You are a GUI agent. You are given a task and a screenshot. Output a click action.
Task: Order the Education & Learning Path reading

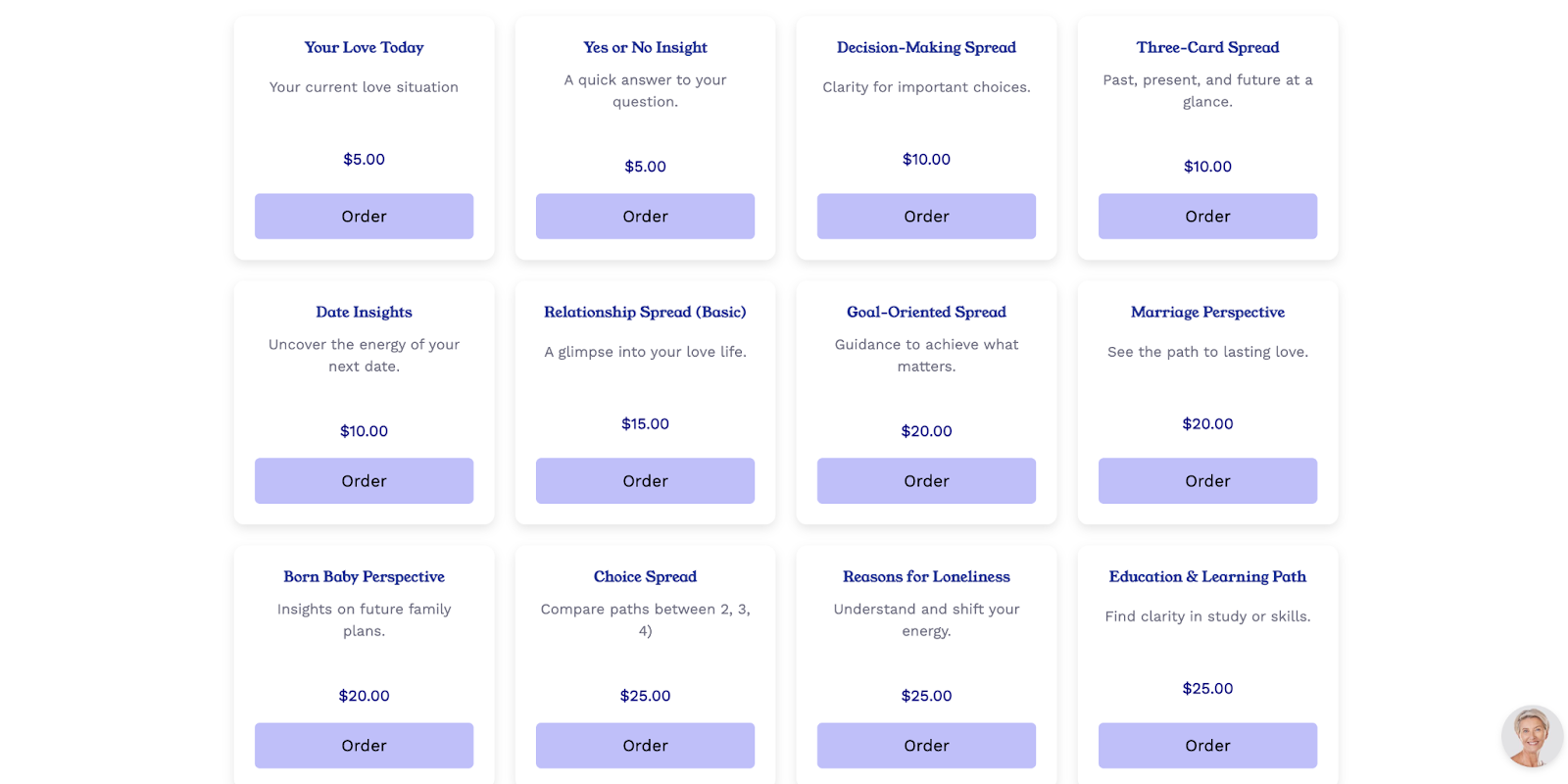pos(1207,746)
